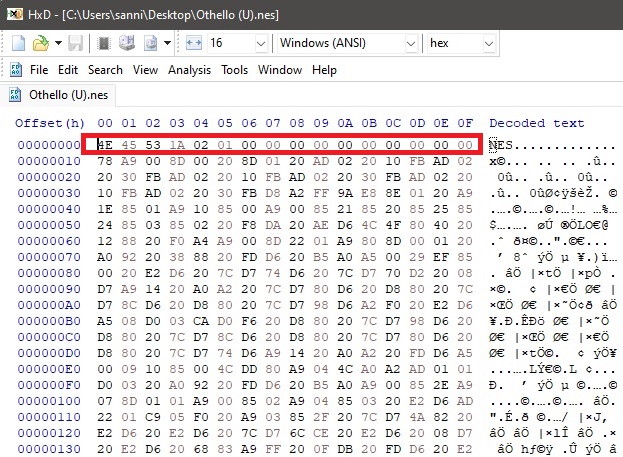Click the Open file folder icon
Image resolution: width=623 pixels, height=457 pixels.
coord(41,43)
